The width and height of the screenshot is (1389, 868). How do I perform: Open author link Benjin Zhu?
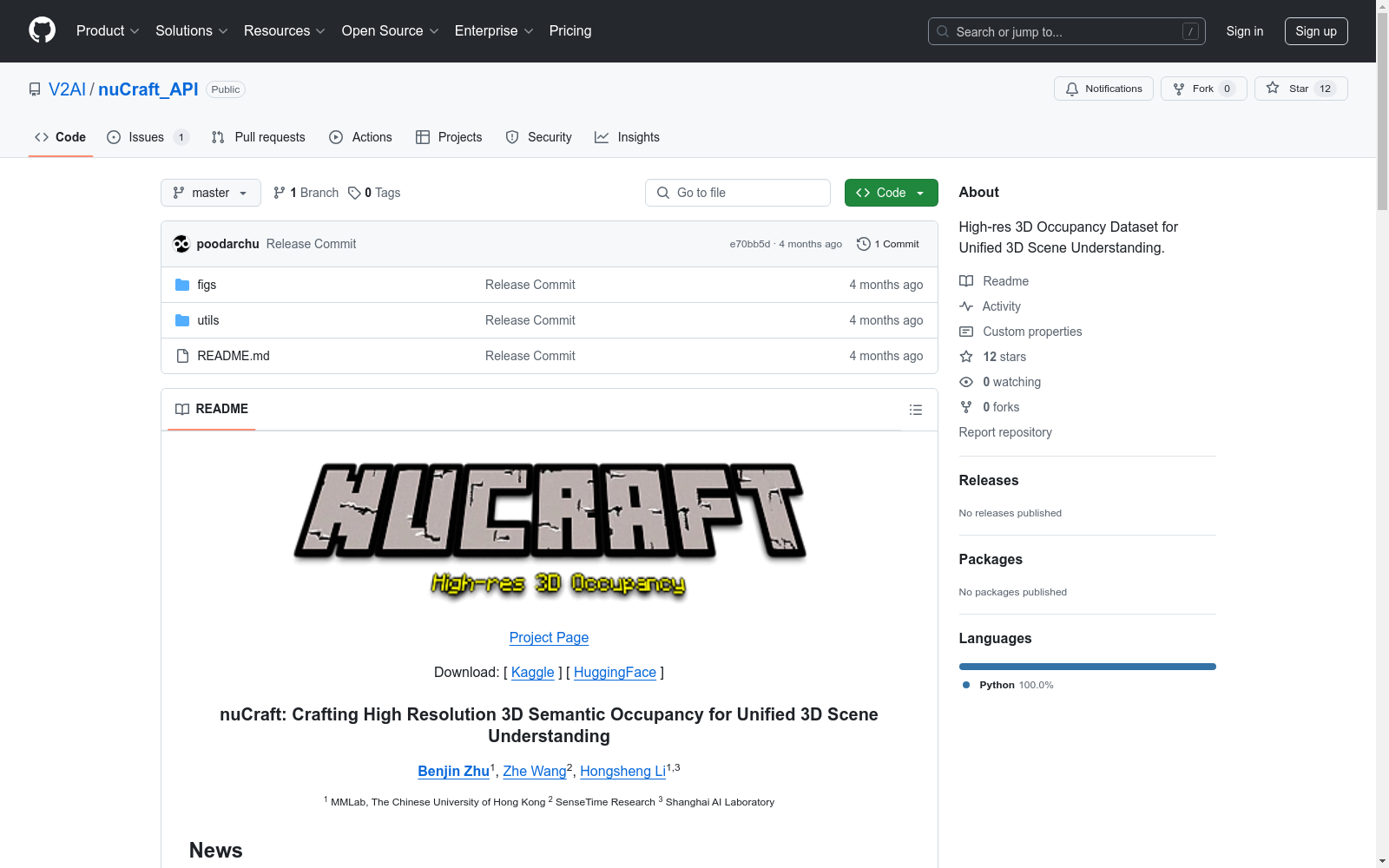(x=453, y=772)
